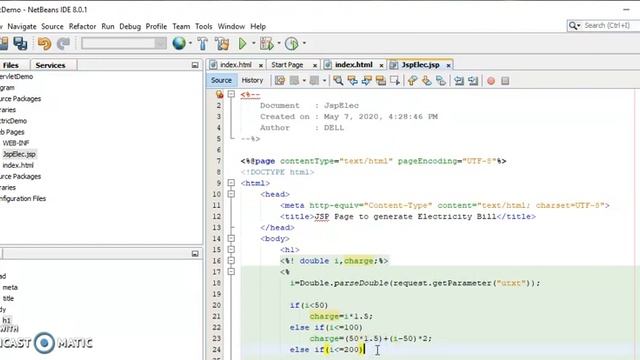Viewport: 640px width, 360px height.
Task: Switch editor to Source view
Action: pyautogui.click(x=221, y=80)
